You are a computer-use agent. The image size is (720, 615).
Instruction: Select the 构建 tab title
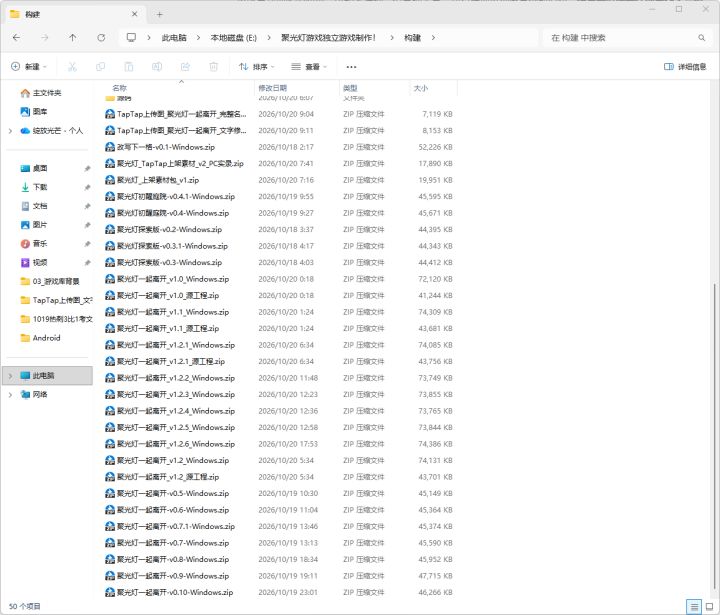point(32,14)
